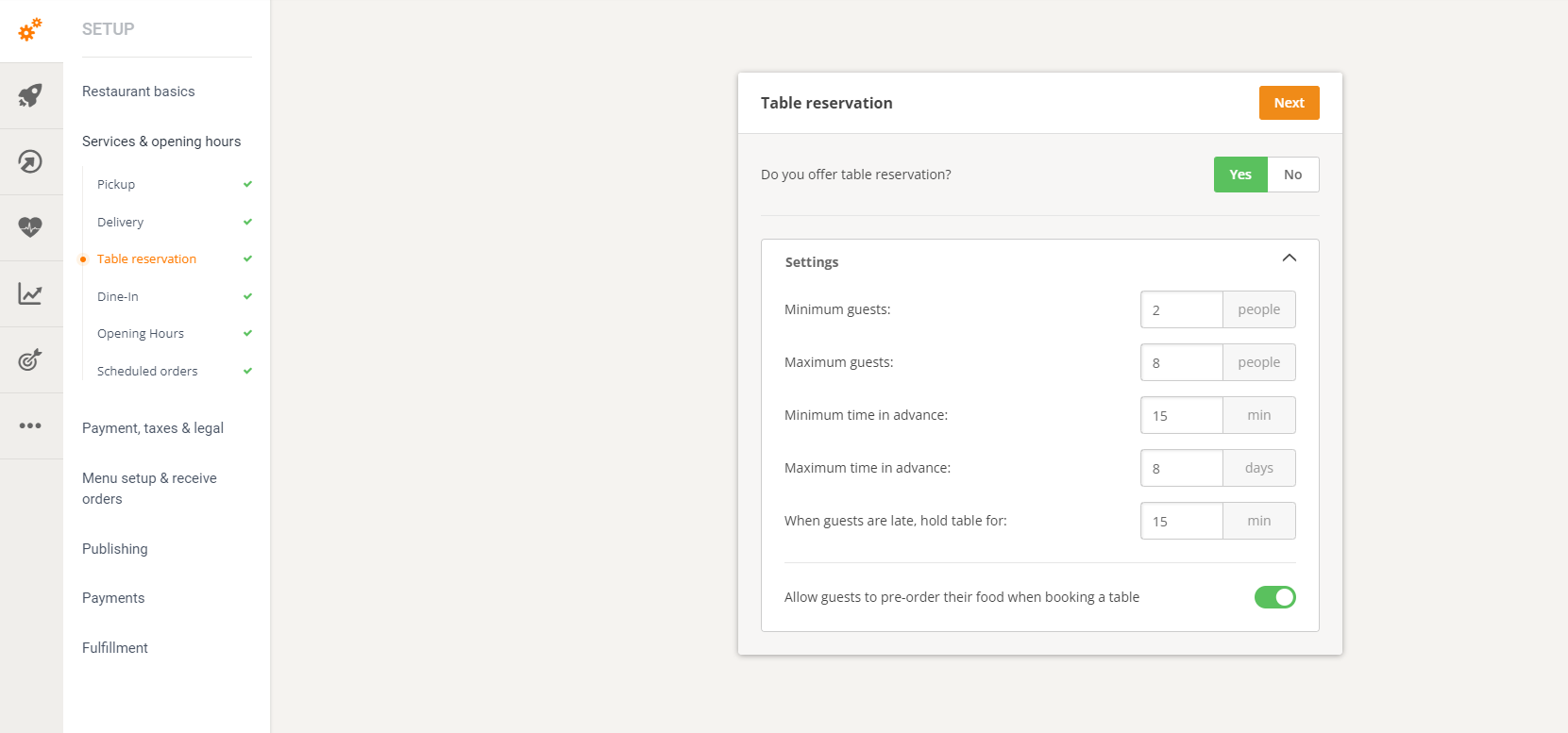Click the Table reservation panel title
Image resolution: width=1568 pixels, height=733 pixels.
(x=827, y=103)
